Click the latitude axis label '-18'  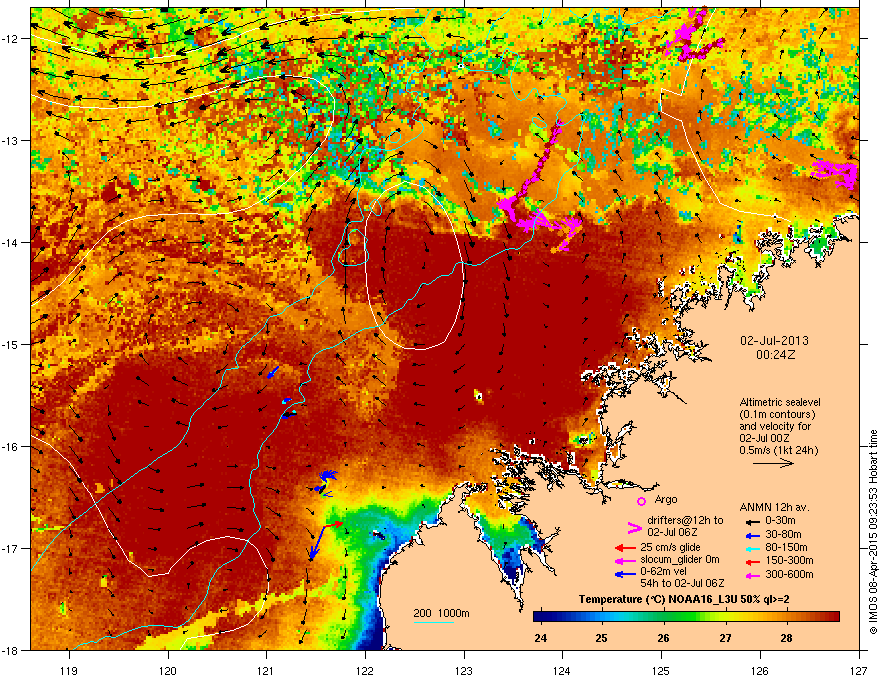(x=10, y=650)
